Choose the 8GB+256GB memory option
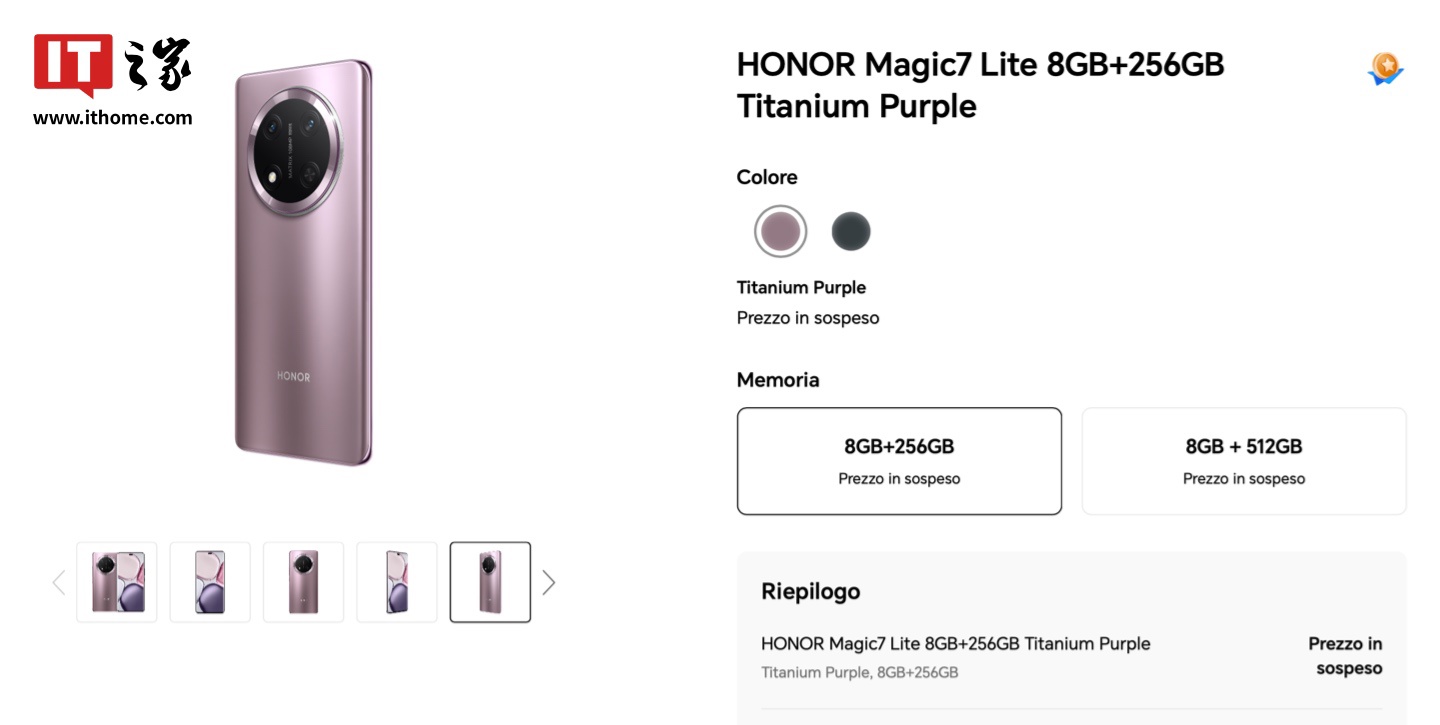Screen dimensions: 1440x725 (x=899, y=461)
